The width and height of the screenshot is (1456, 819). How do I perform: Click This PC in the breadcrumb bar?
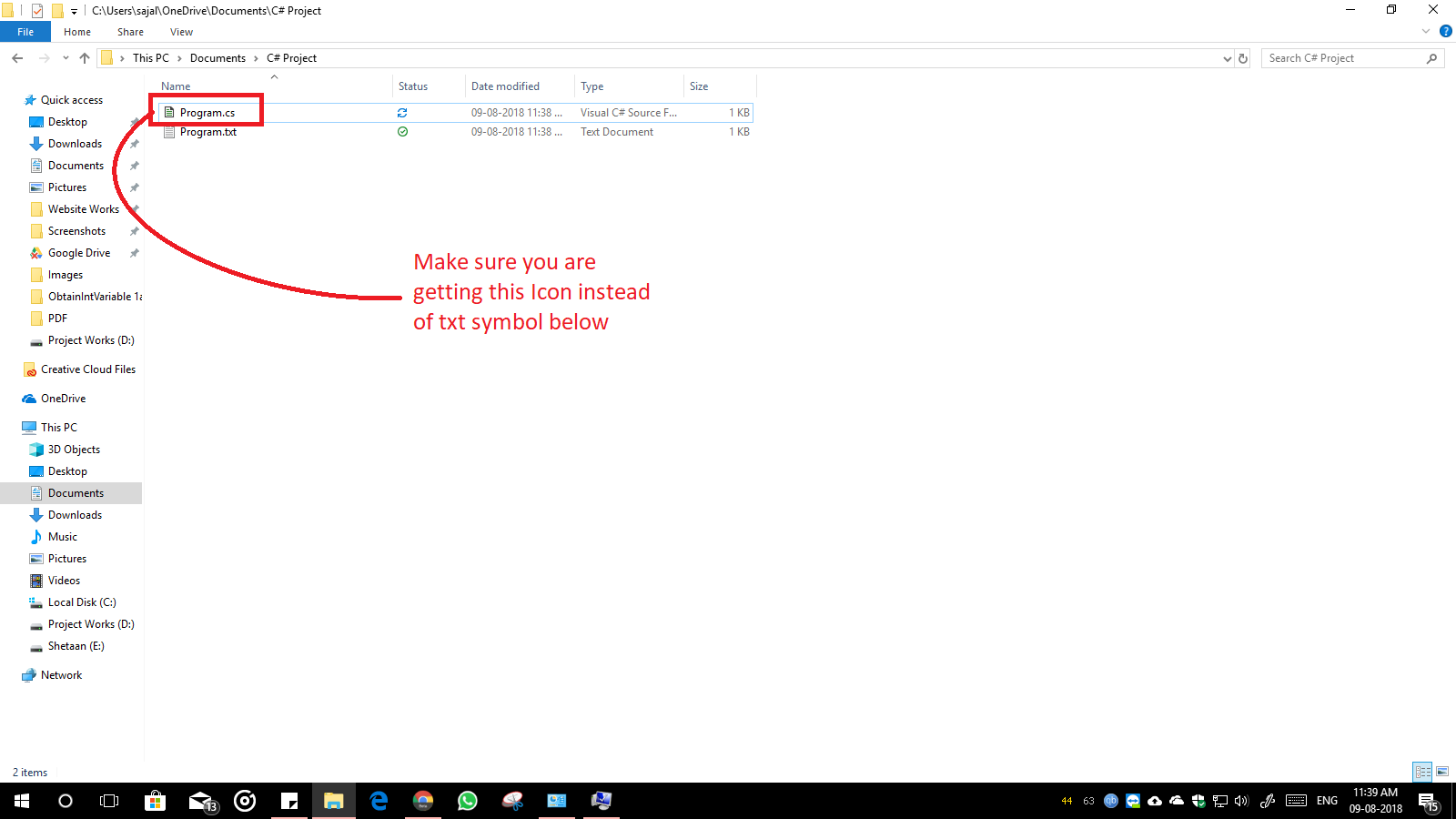point(151,57)
